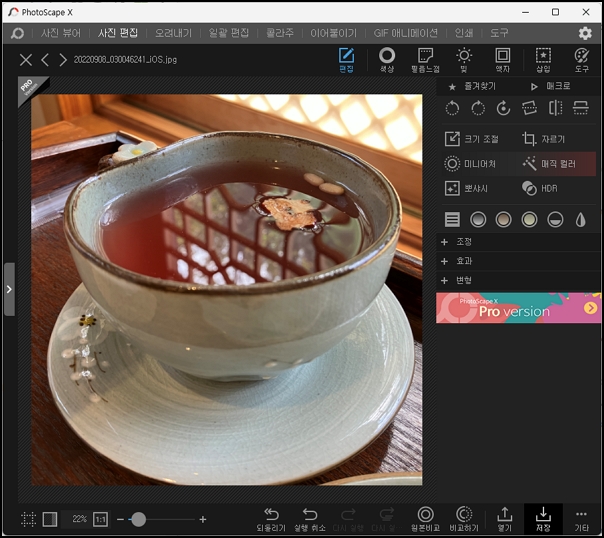This screenshot has width=604, height=538.
Task: Open the GIF 애니메이션 tab
Action: (x=405, y=33)
